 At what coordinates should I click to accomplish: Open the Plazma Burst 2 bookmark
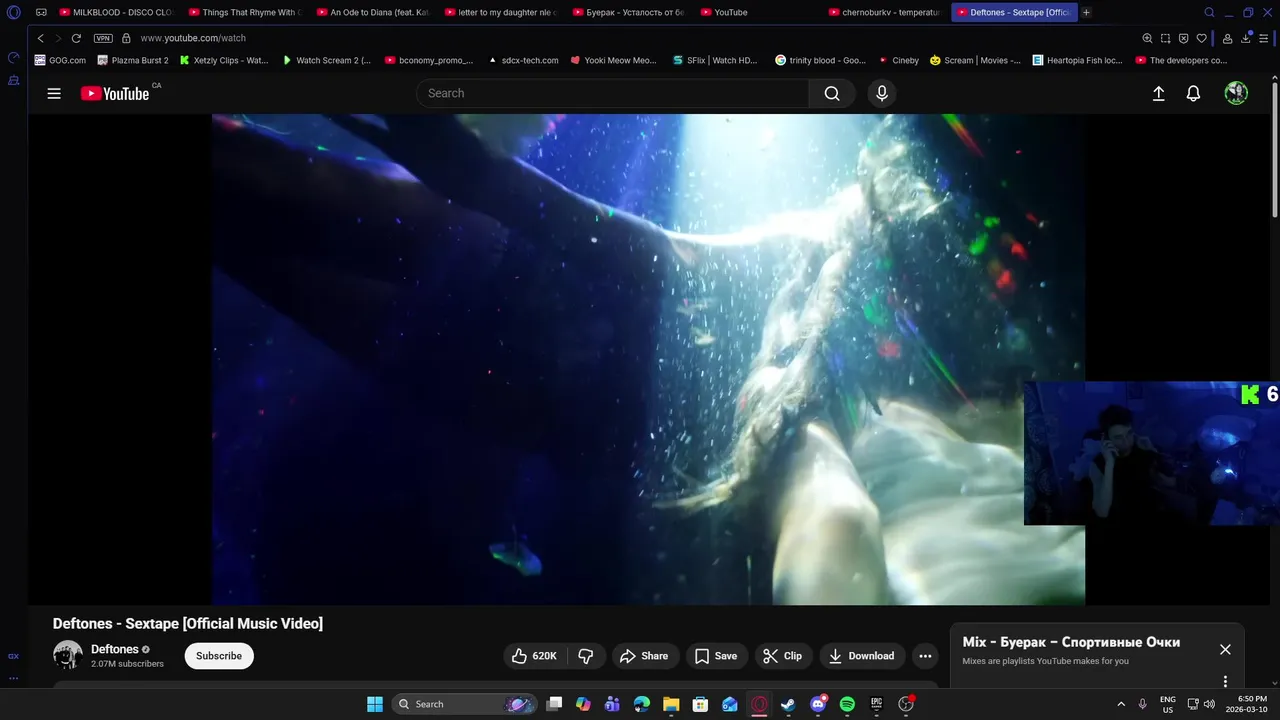tap(133, 60)
